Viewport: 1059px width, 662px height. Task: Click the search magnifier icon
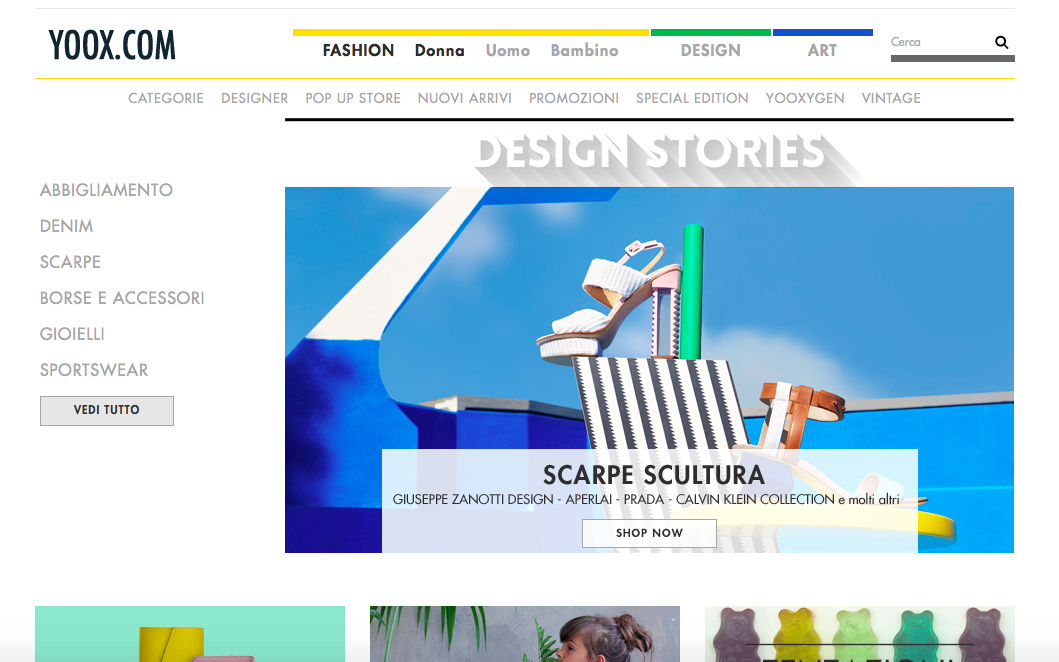[x=1001, y=43]
